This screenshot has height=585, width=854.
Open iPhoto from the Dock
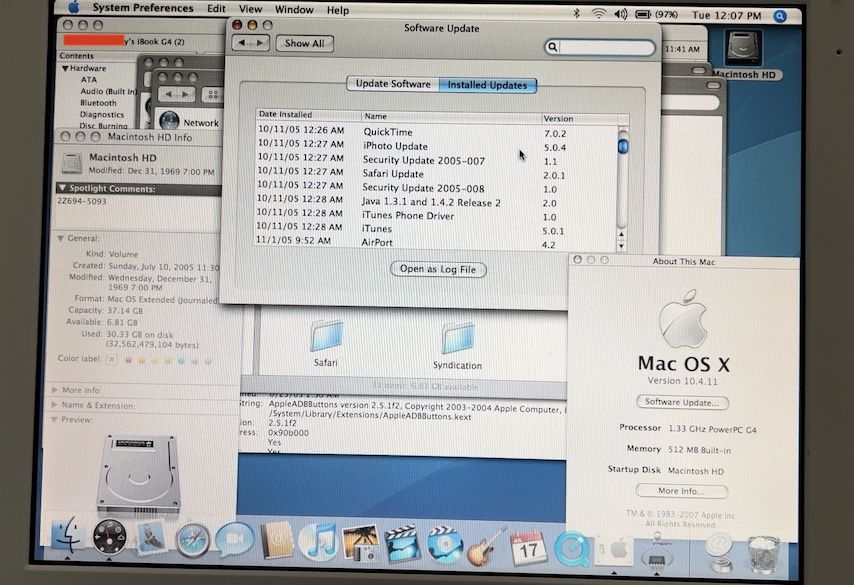(x=360, y=543)
